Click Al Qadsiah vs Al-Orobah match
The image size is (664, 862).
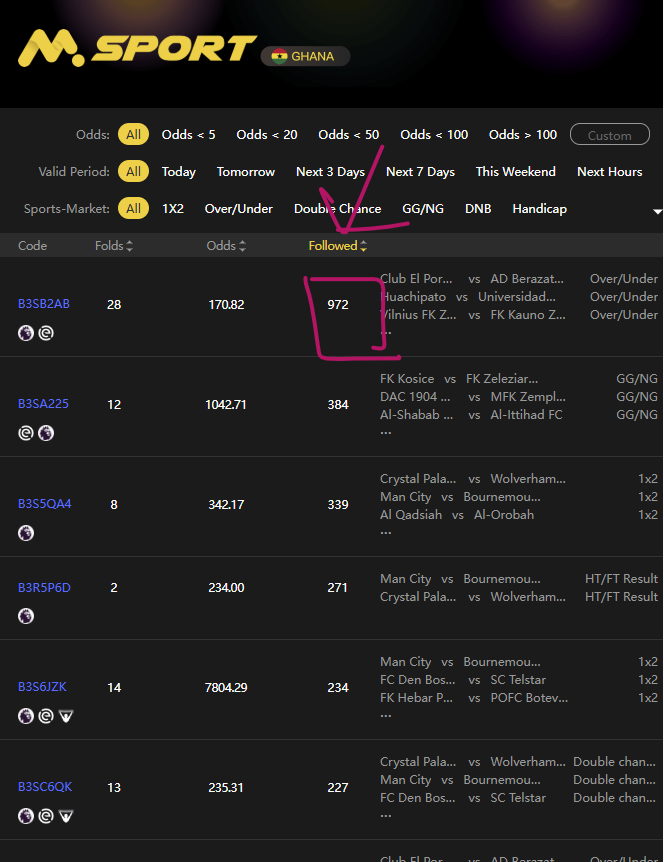click(x=457, y=515)
